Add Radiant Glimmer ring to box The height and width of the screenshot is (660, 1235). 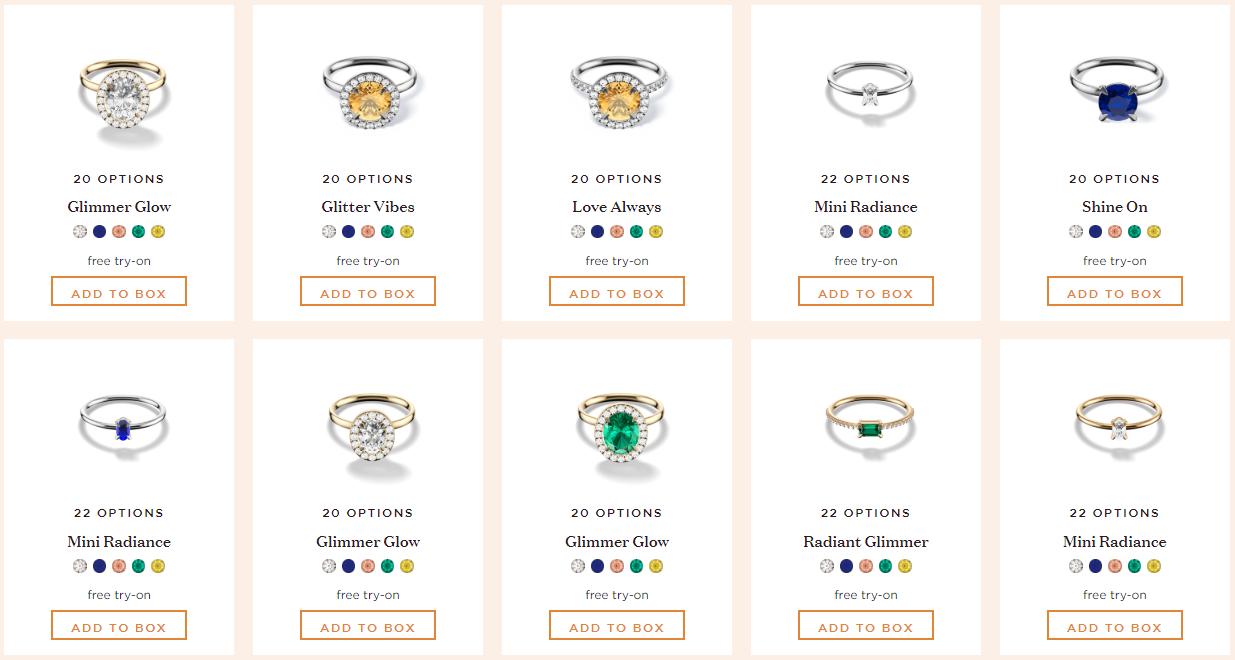pyautogui.click(x=866, y=626)
